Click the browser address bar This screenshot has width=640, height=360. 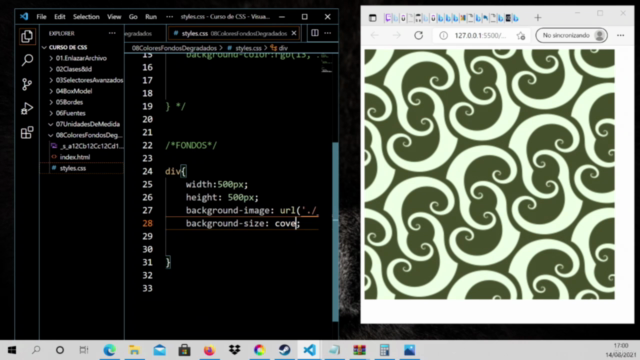pos(480,36)
